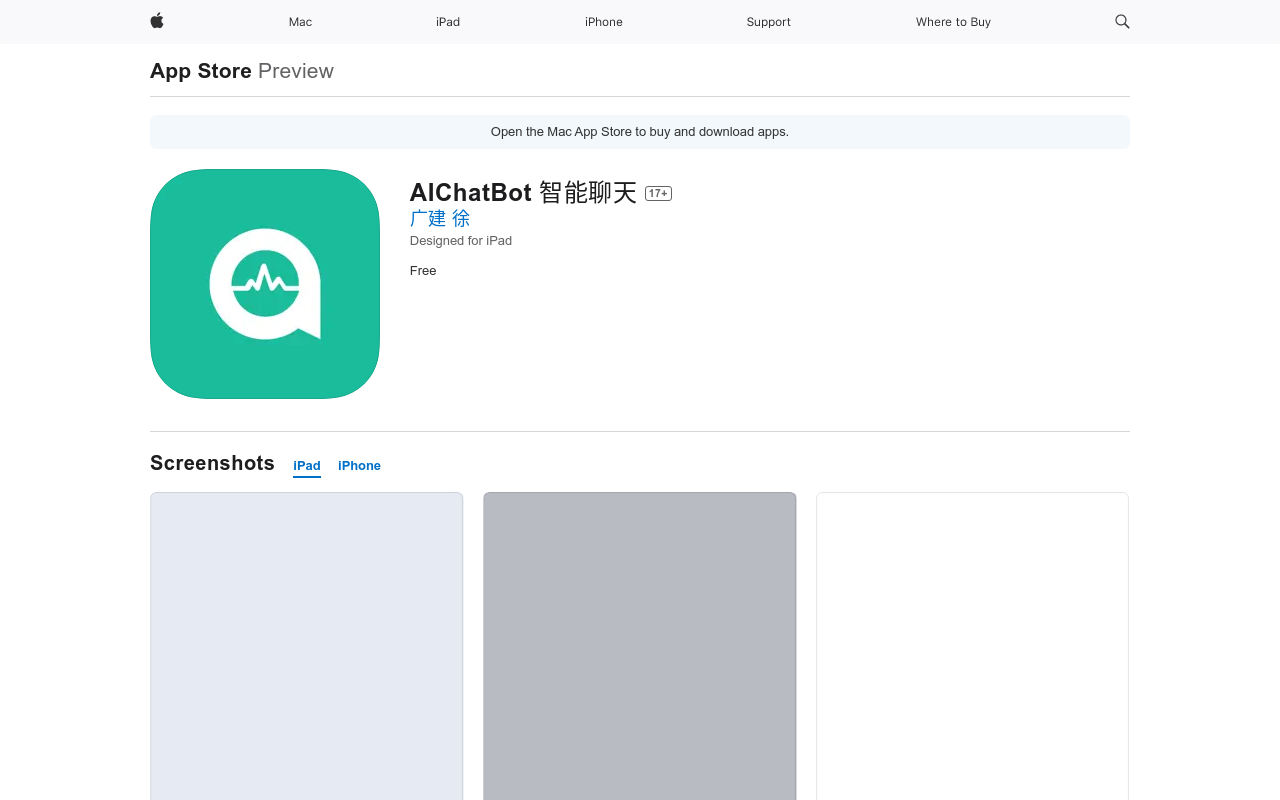The width and height of the screenshot is (1280, 800).
Task: Open Where to Buy
Action: click(953, 22)
